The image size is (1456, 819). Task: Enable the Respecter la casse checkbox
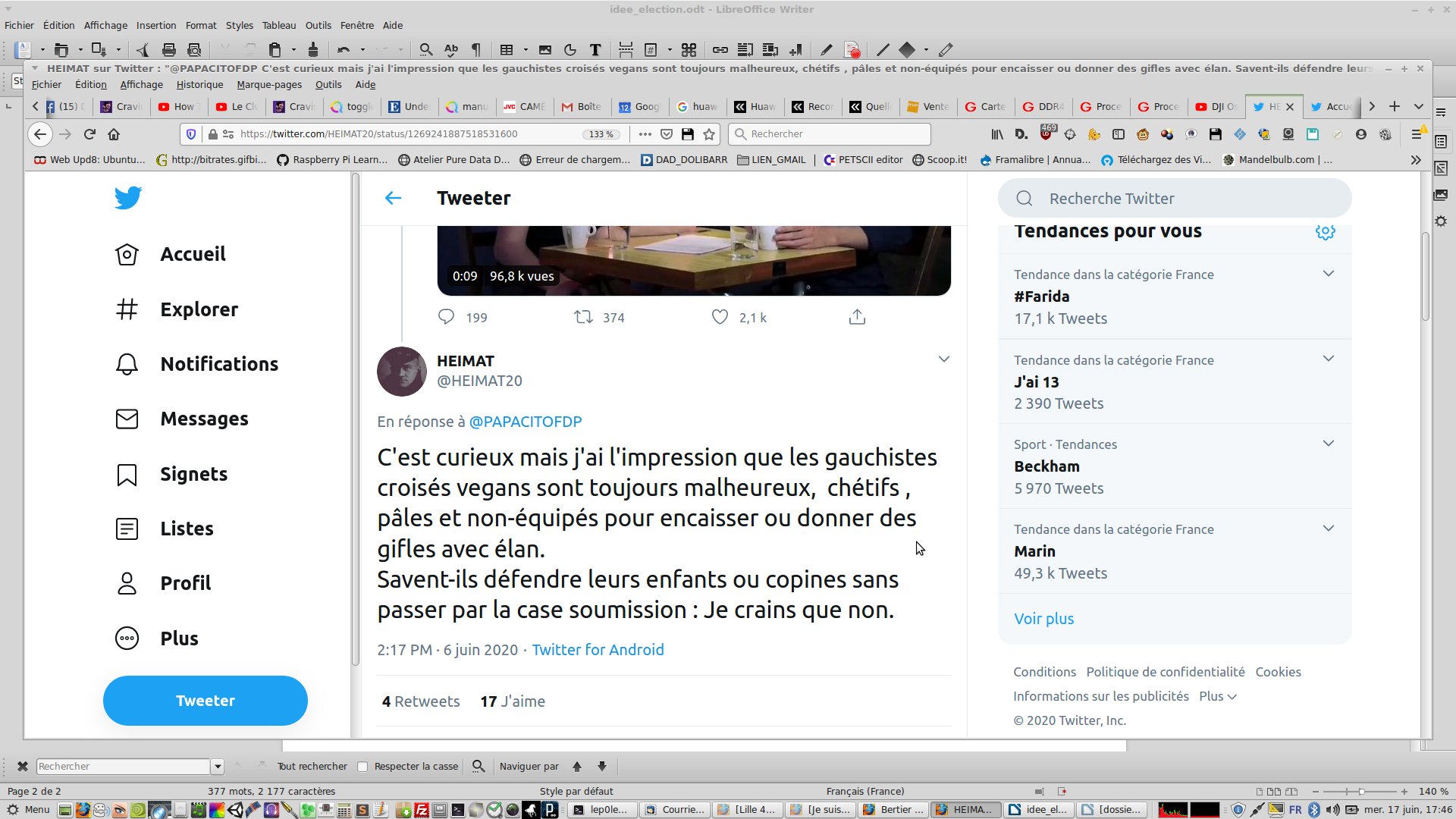tap(362, 767)
